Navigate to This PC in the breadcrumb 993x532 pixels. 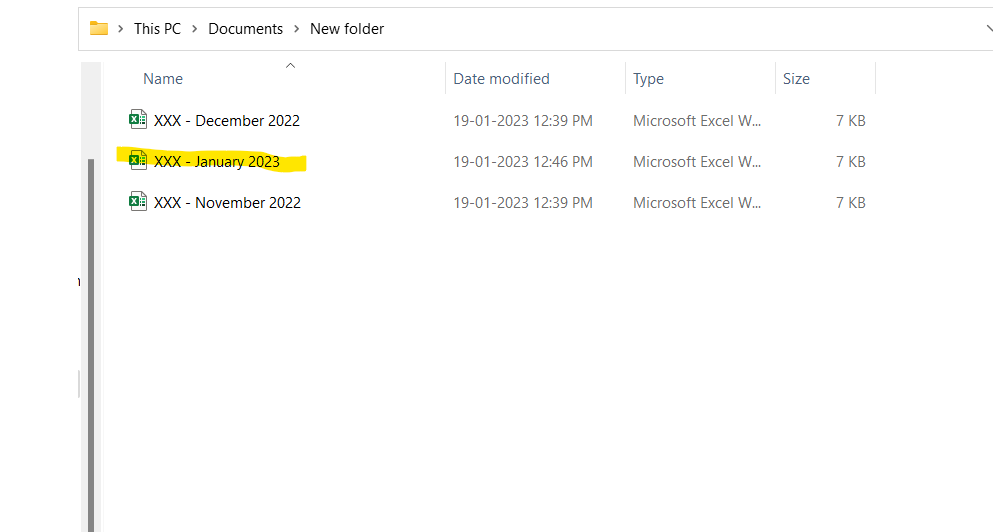pyautogui.click(x=157, y=29)
